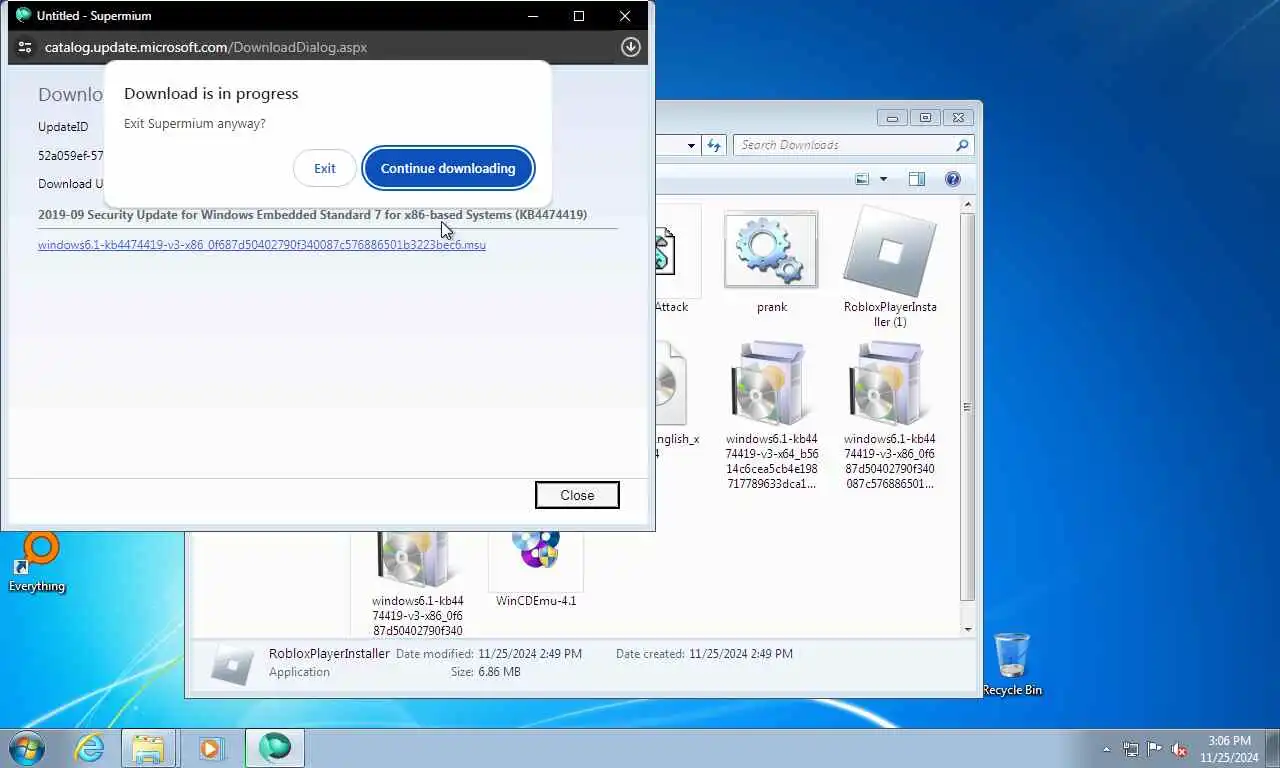Open the Action Center flag in the tray
Screen dimensions: 1280x768
[1155, 749]
